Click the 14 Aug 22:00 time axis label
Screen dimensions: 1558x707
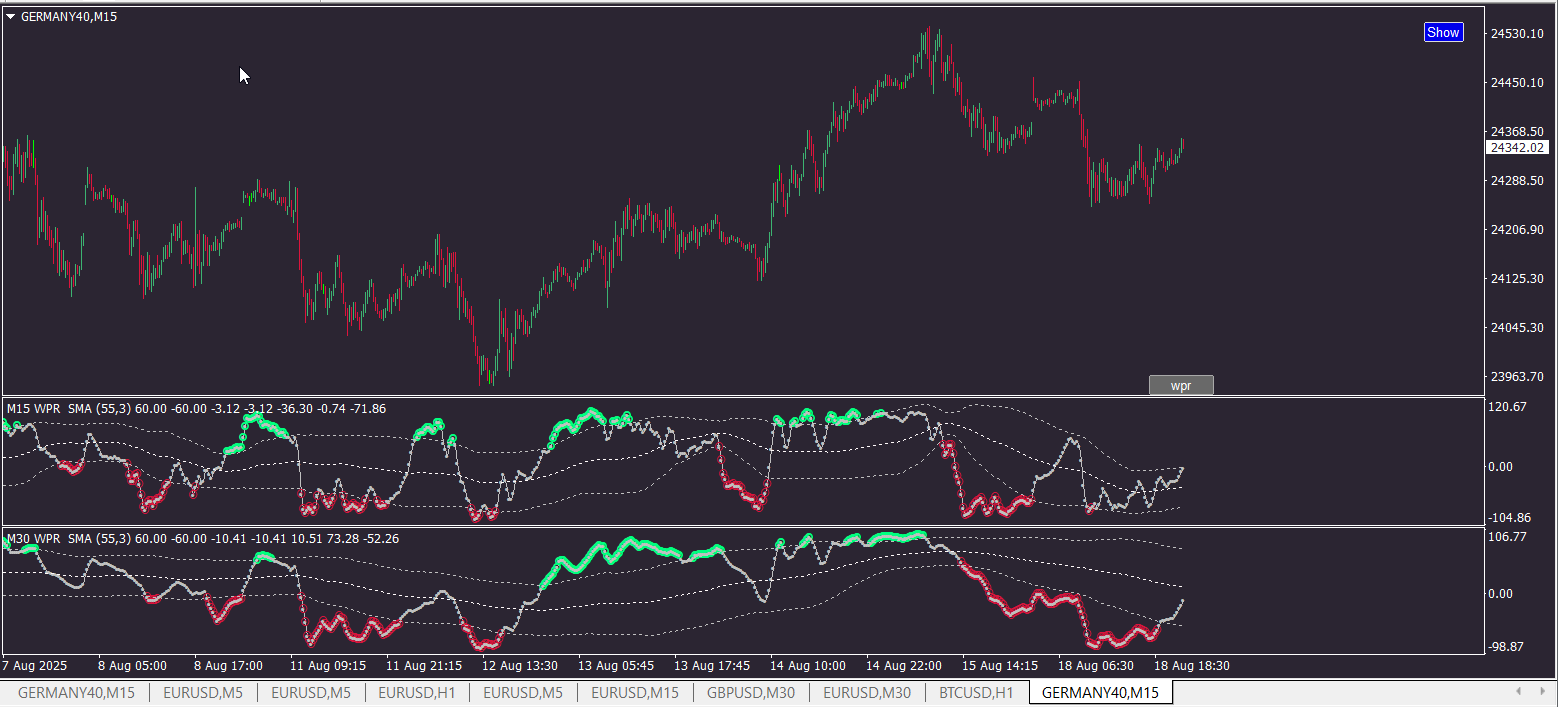[x=904, y=665]
